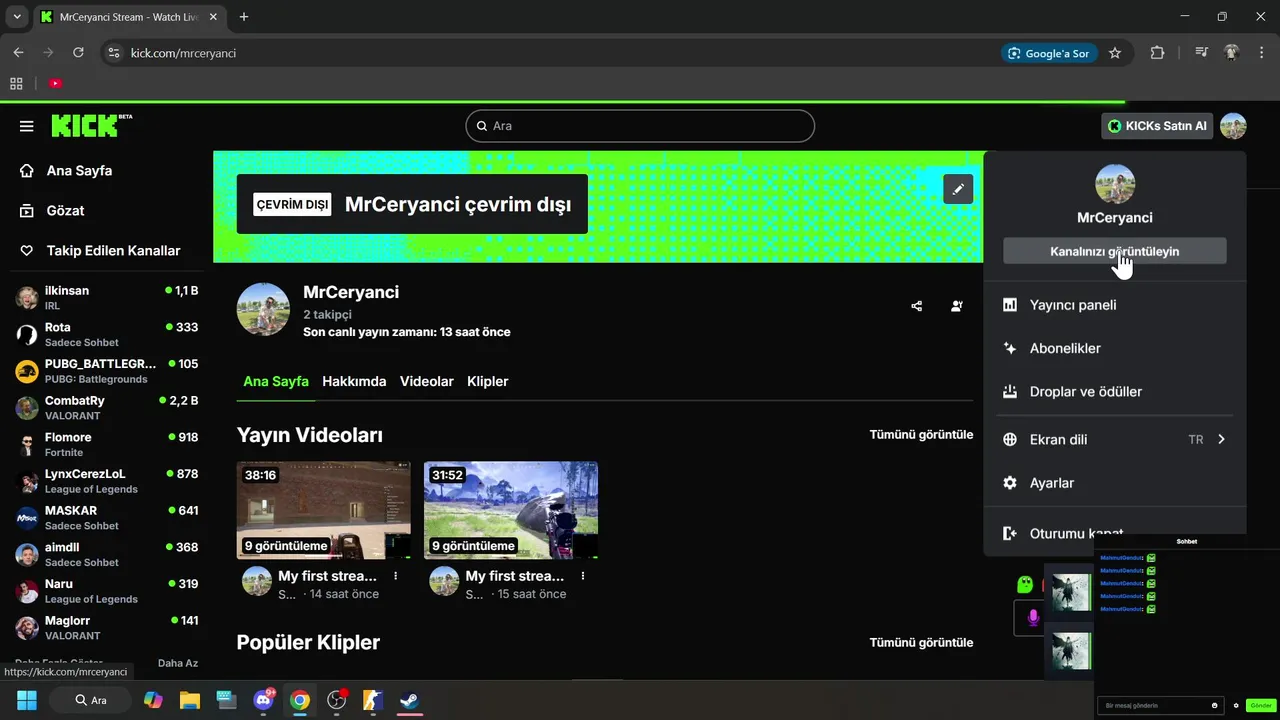Click the site info icon in address bar

pos(113,53)
